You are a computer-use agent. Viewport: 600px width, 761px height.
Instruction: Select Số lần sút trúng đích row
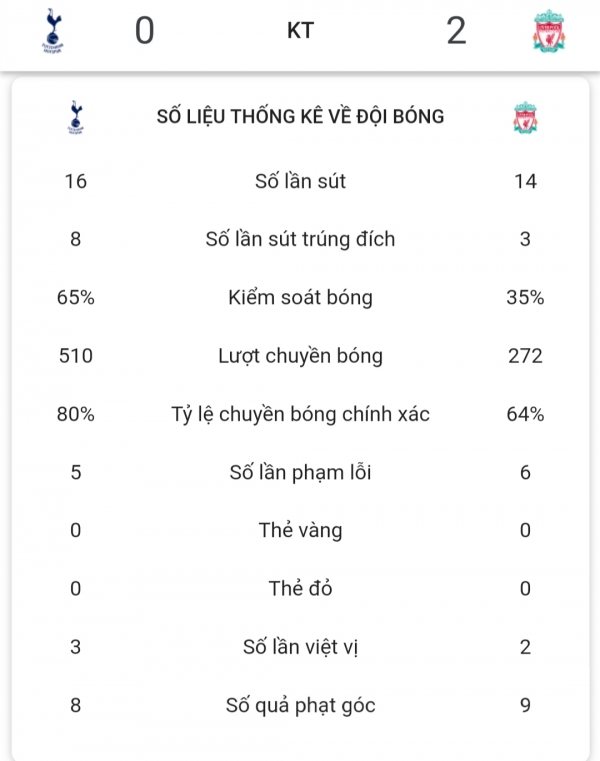point(300,239)
